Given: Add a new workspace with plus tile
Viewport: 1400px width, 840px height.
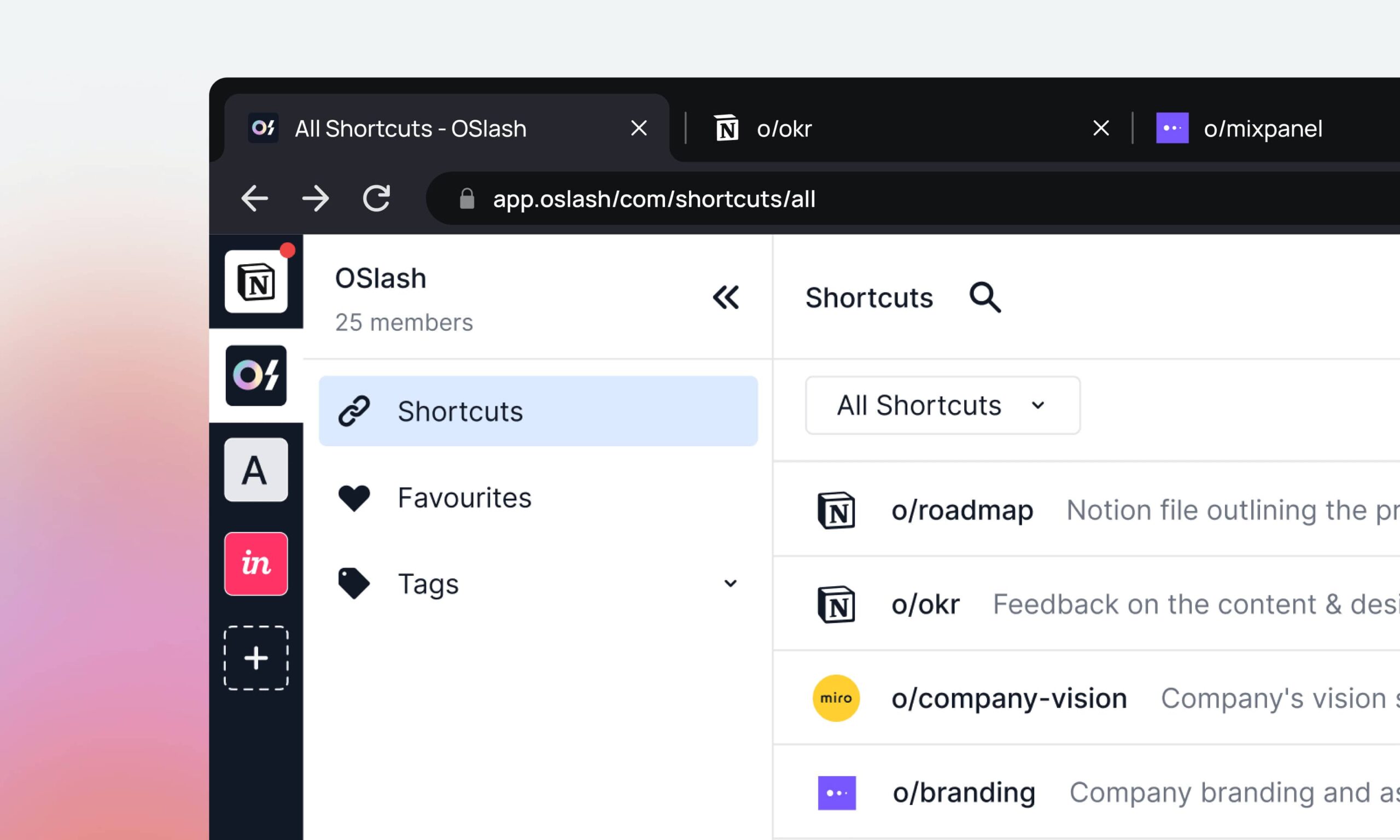Looking at the screenshot, I should 256,658.
